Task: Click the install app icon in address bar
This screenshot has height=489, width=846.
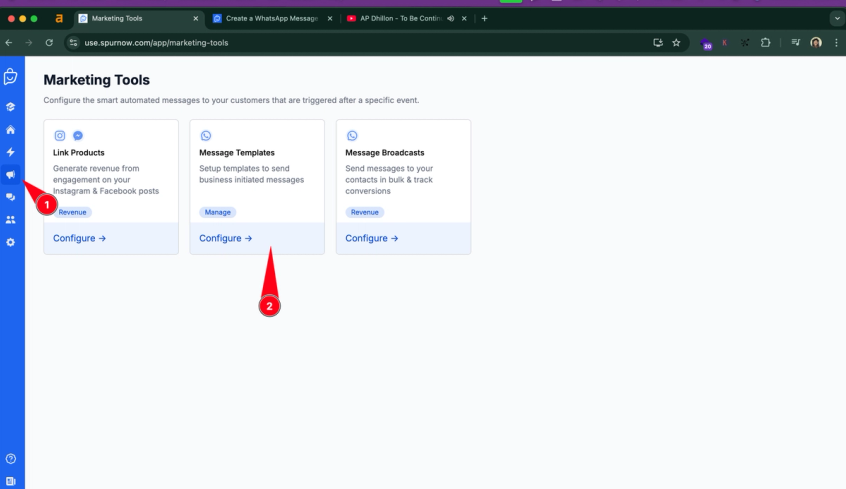Action: (658, 43)
